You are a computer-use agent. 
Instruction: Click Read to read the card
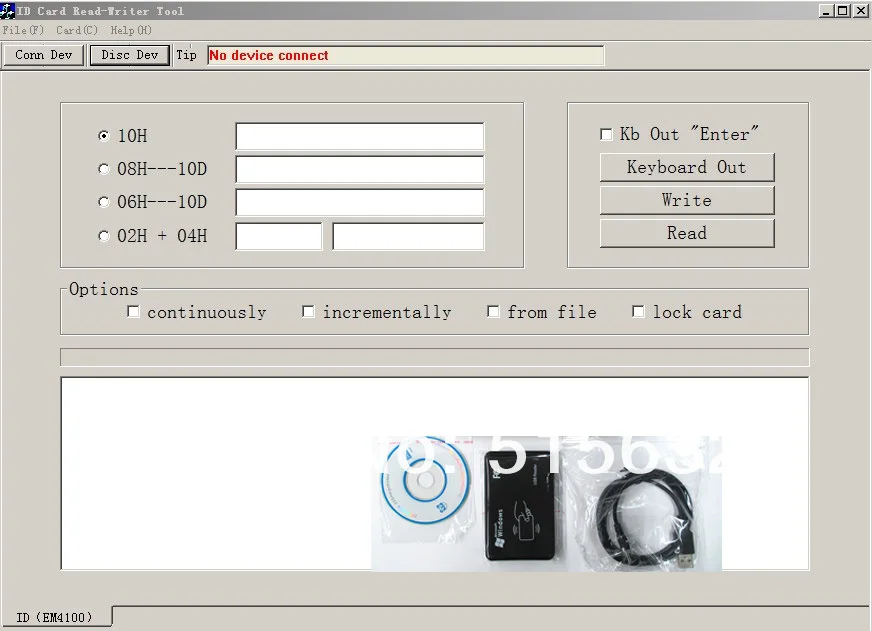pos(686,233)
